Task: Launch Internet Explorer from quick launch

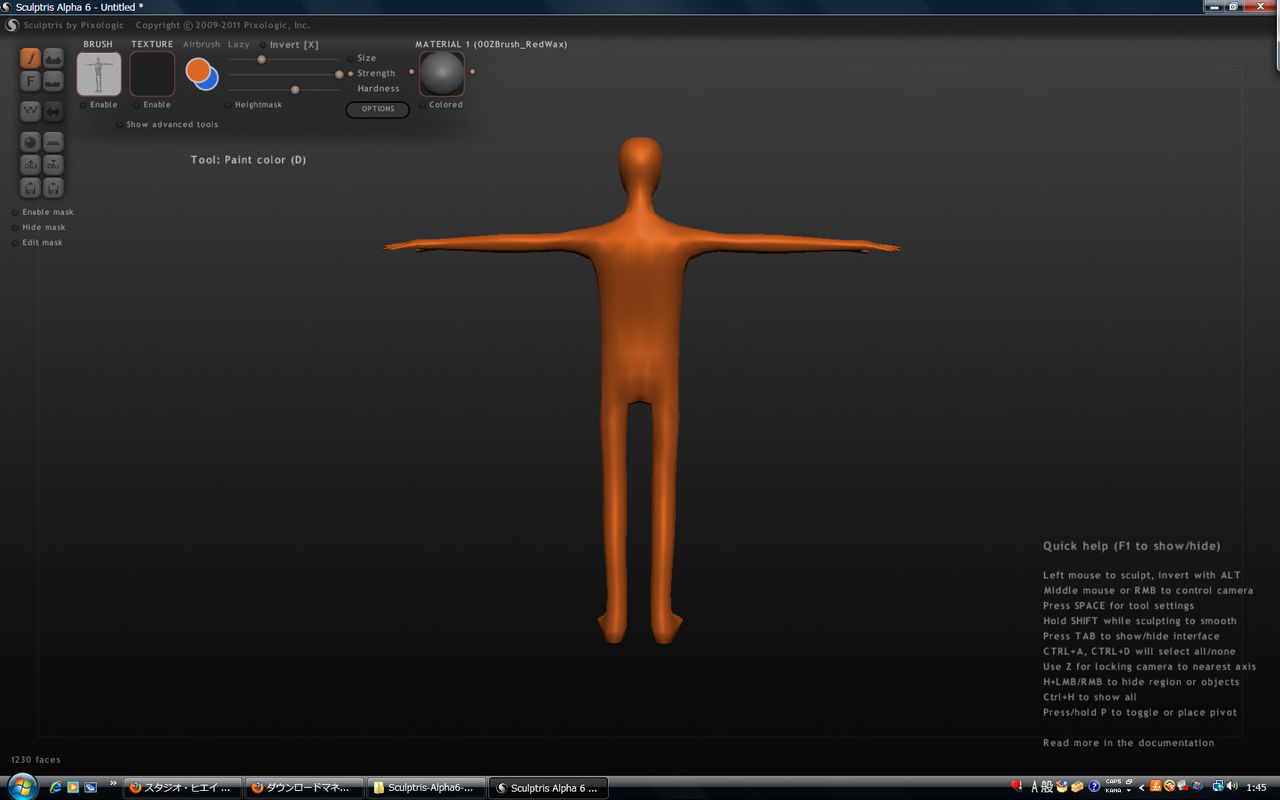Action: pyautogui.click(x=56, y=787)
